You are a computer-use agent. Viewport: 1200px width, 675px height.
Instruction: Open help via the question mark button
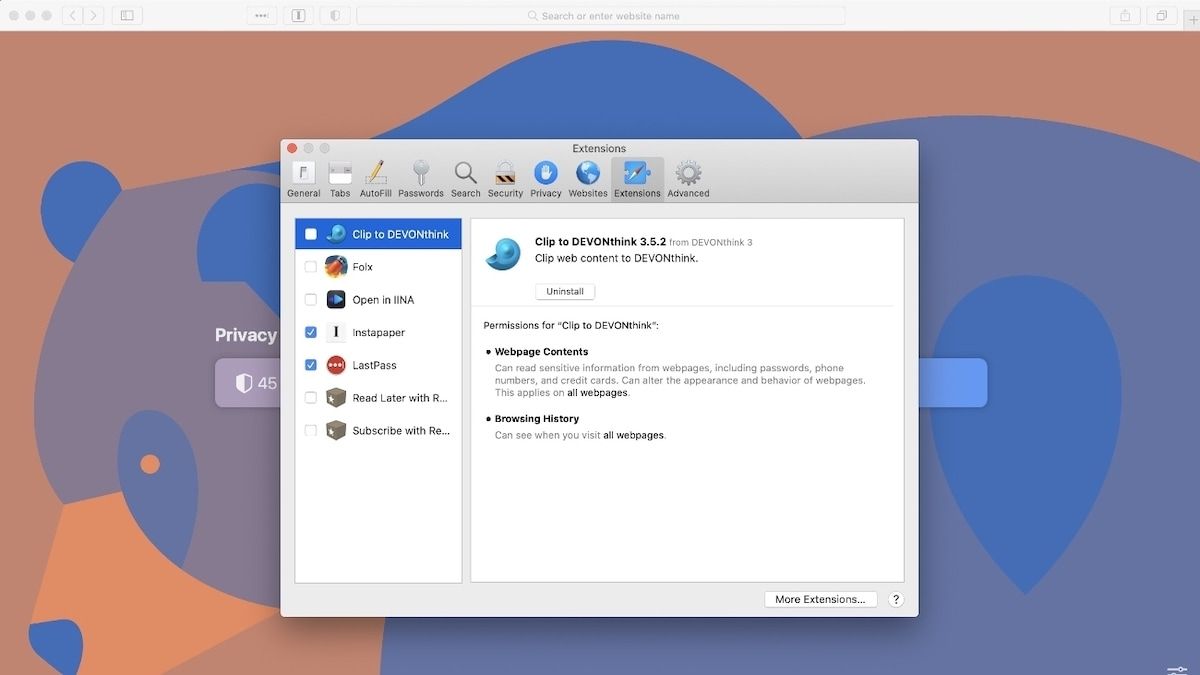pos(895,599)
